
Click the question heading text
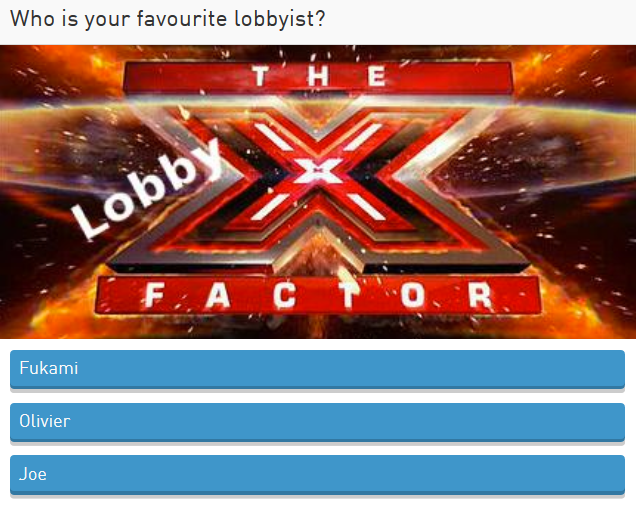click(168, 19)
